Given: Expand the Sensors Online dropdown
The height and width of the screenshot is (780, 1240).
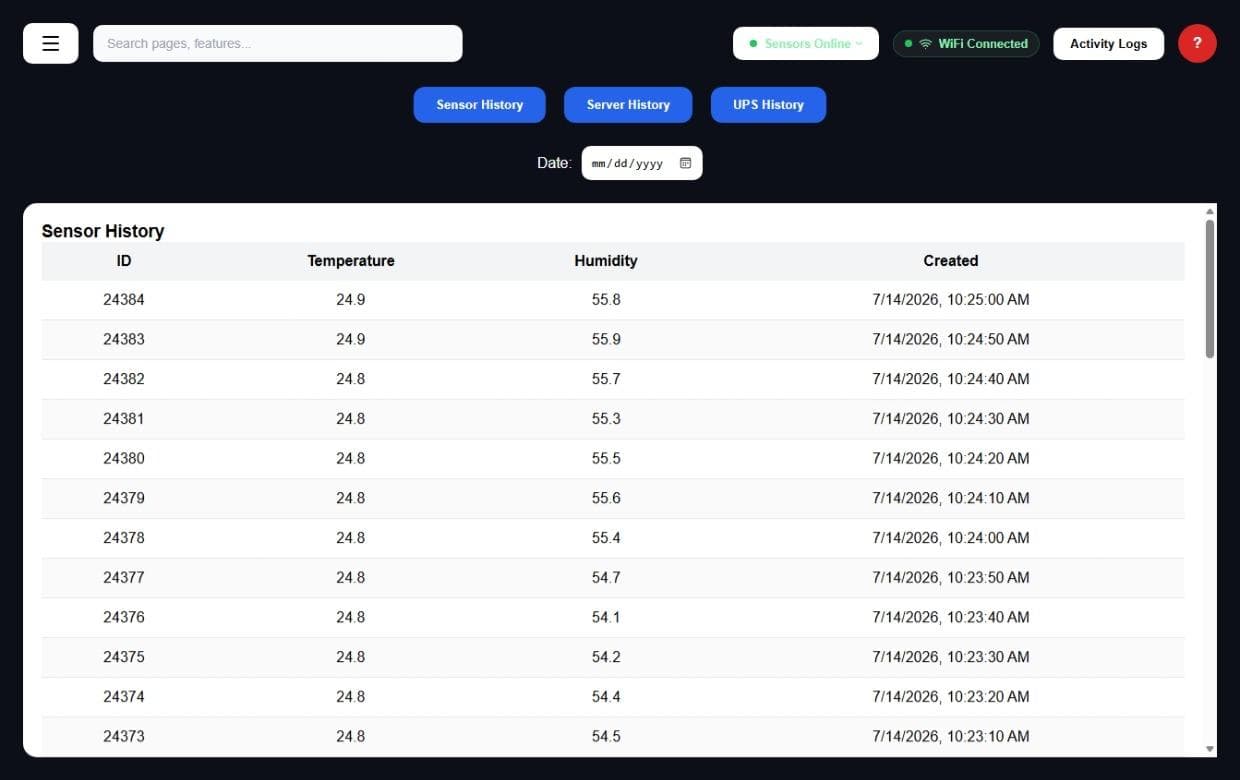Looking at the screenshot, I should [x=806, y=43].
